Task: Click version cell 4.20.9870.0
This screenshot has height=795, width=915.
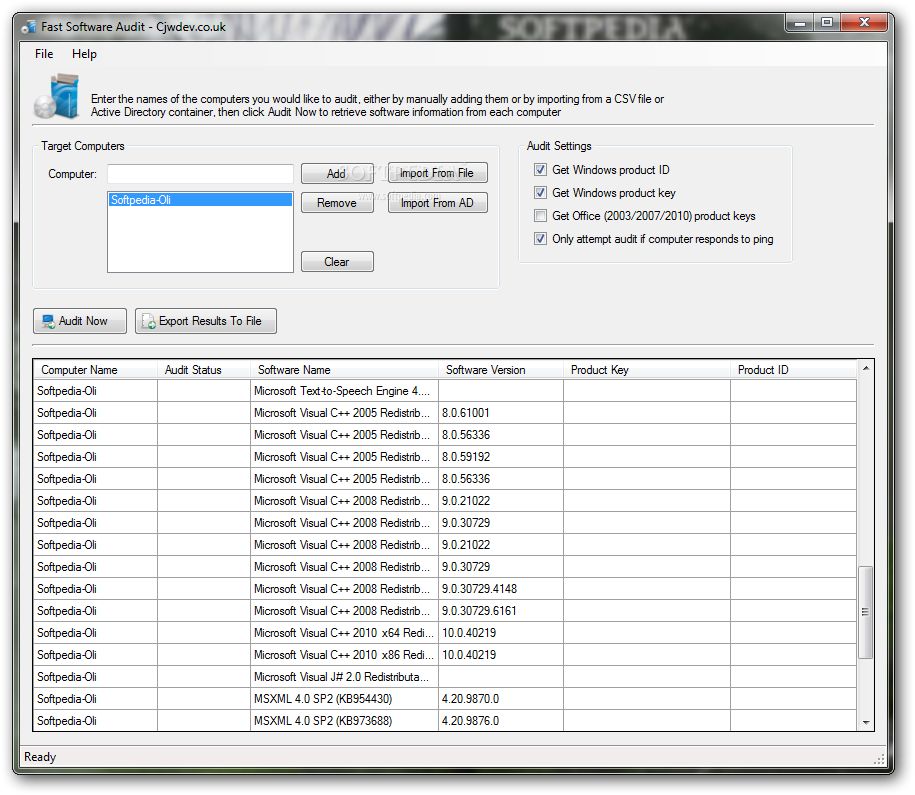Action: point(501,699)
